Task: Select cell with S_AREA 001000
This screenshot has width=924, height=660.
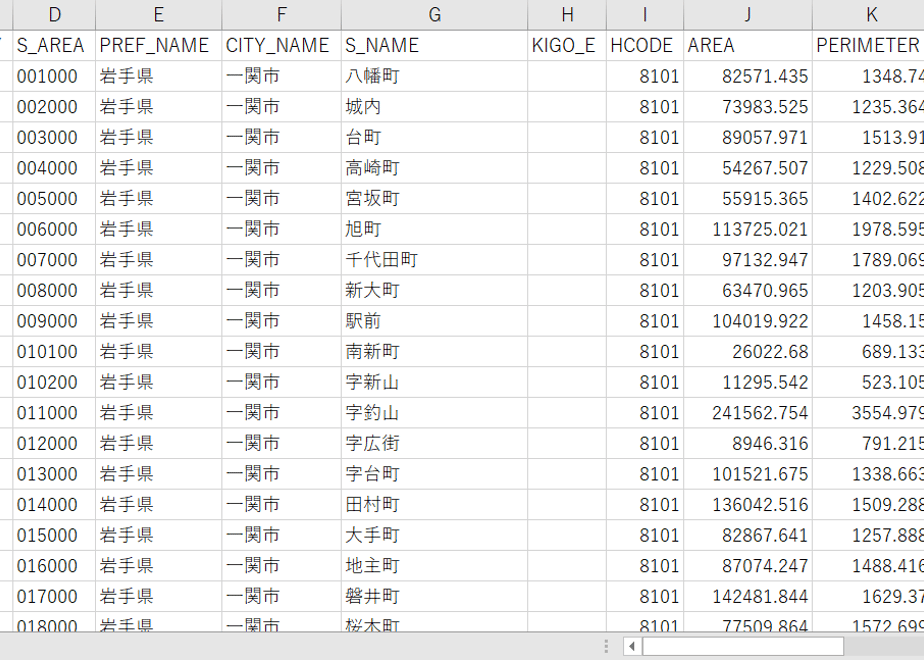Action: (54, 76)
